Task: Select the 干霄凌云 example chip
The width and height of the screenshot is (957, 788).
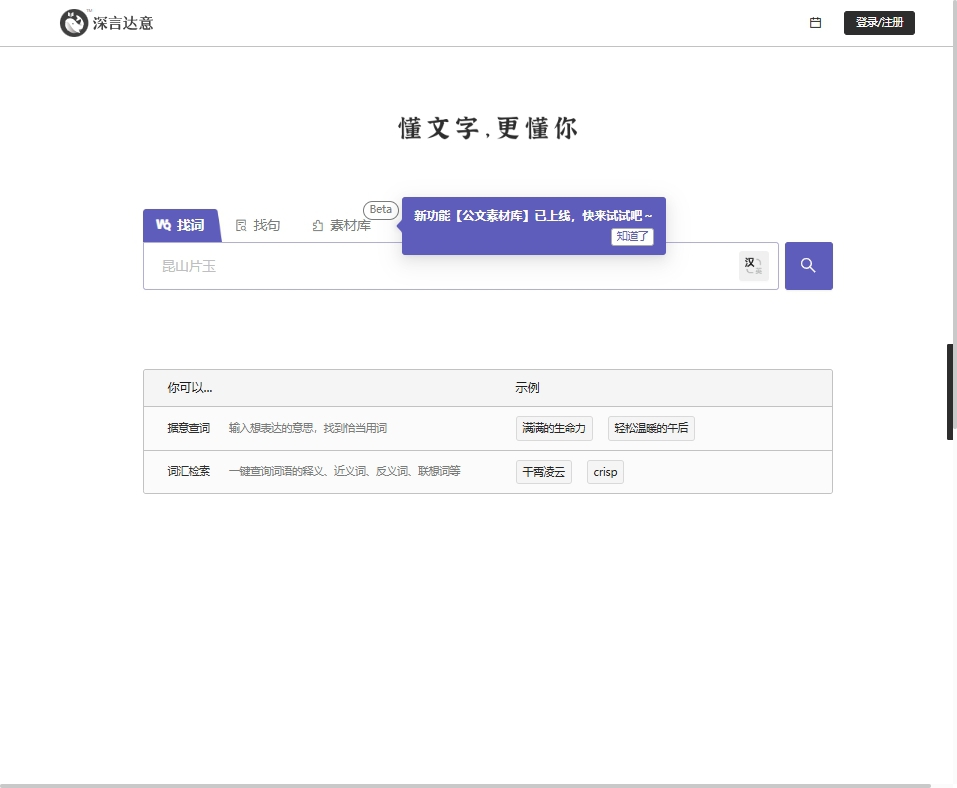Action: point(543,472)
